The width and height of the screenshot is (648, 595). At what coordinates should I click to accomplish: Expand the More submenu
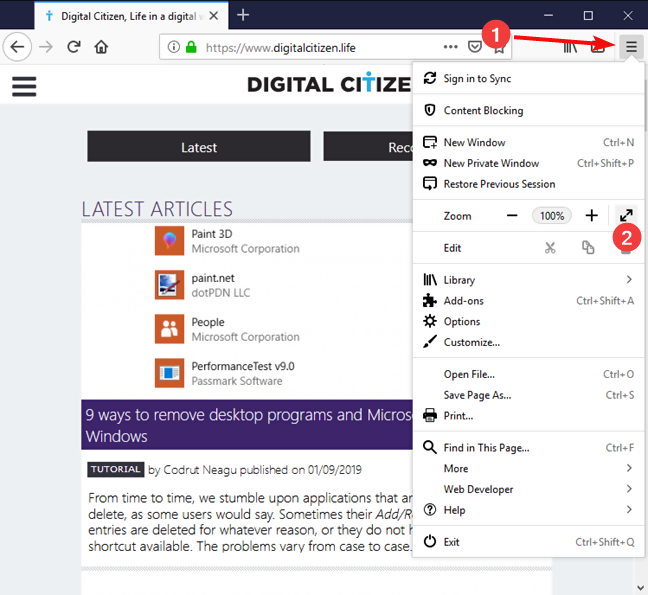(x=529, y=469)
